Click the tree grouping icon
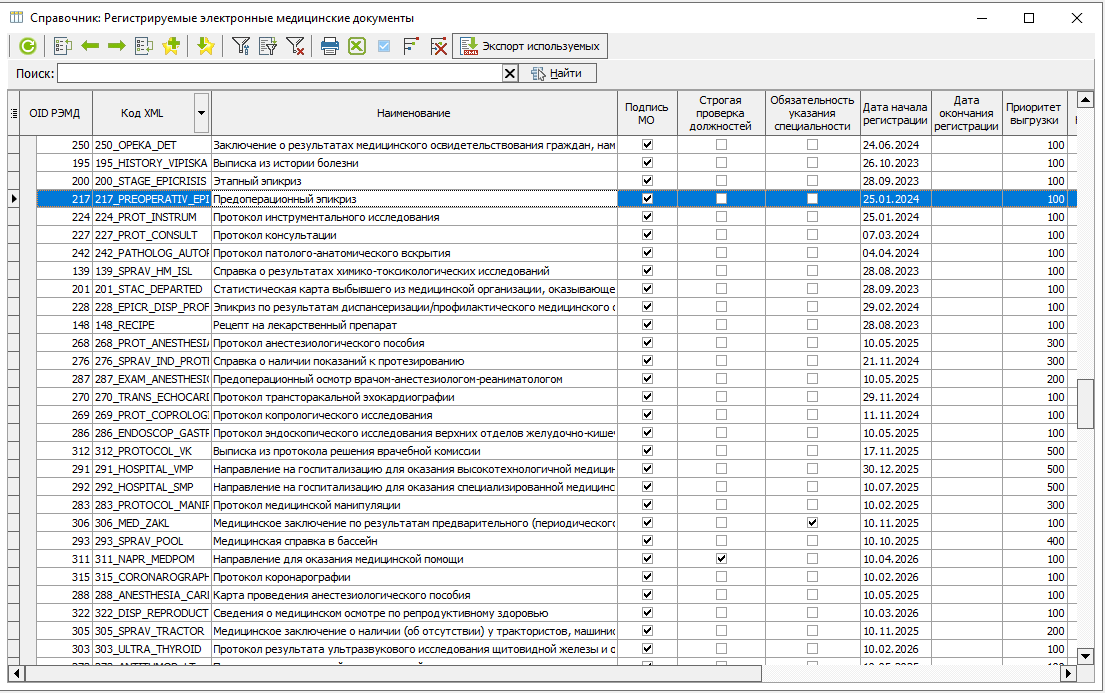The width and height of the screenshot is (1105, 693). (x=411, y=47)
